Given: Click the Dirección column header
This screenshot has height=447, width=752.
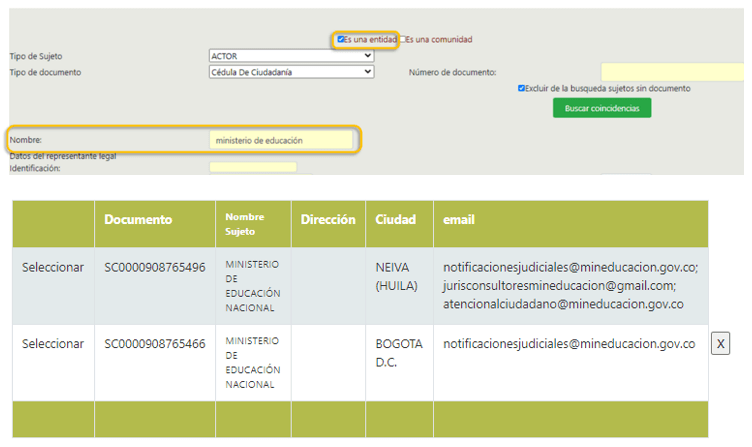Looking at the screenshot, I should pos(328,220).
